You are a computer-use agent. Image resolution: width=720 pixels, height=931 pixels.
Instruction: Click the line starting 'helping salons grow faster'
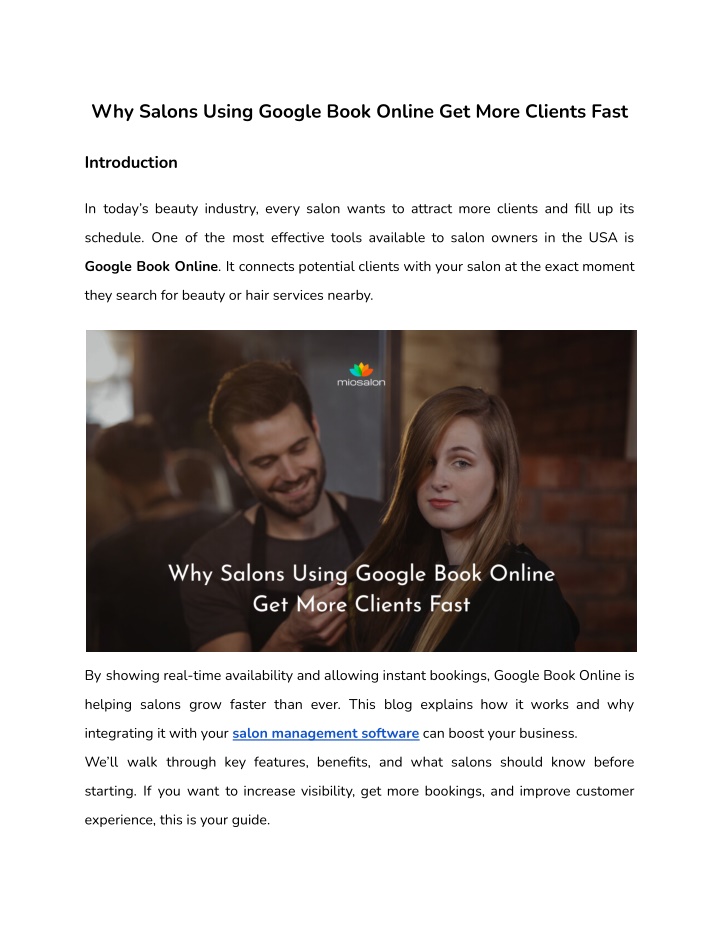click(360, 705)
